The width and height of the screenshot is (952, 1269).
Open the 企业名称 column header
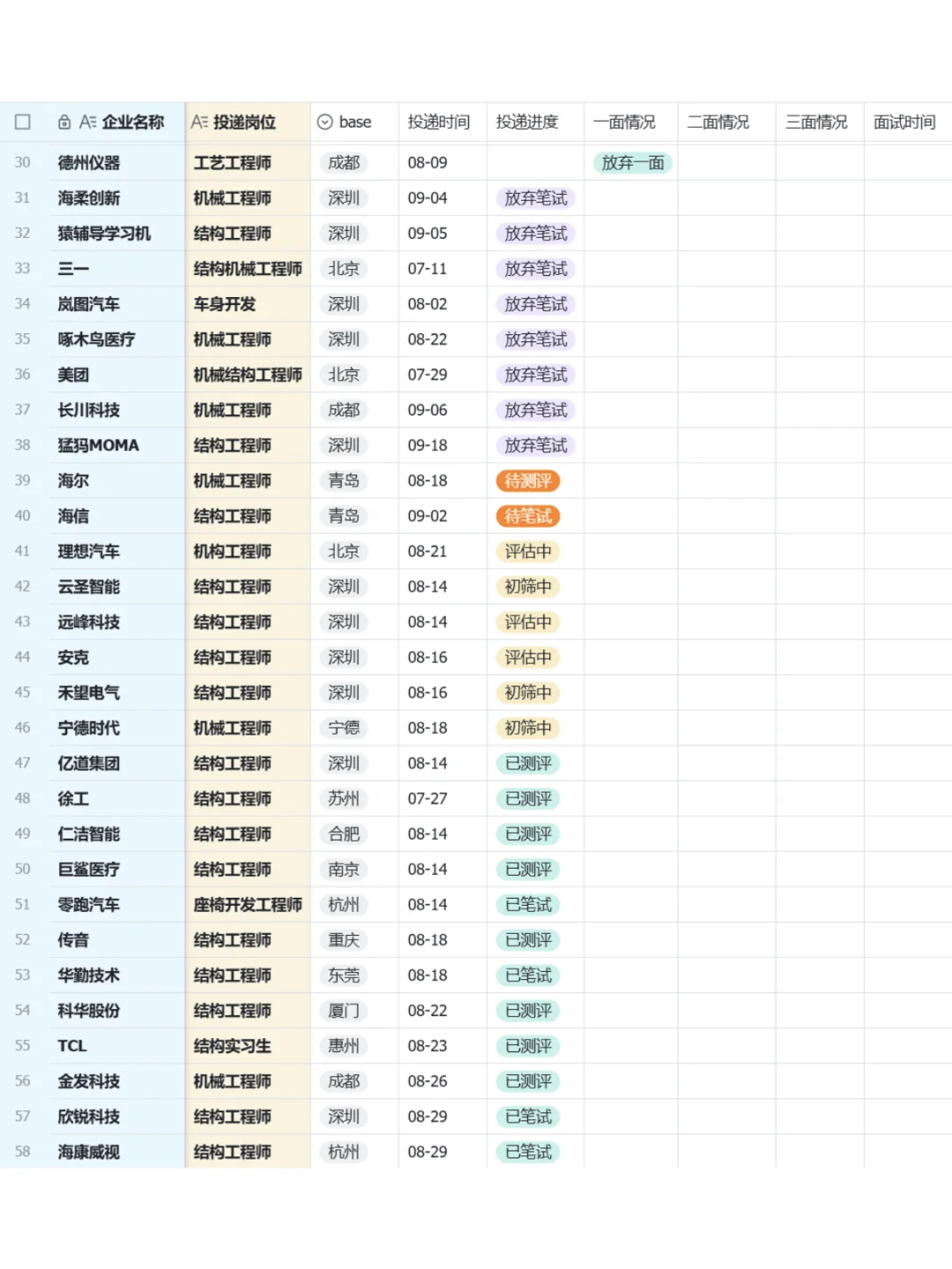coord(116,122)
